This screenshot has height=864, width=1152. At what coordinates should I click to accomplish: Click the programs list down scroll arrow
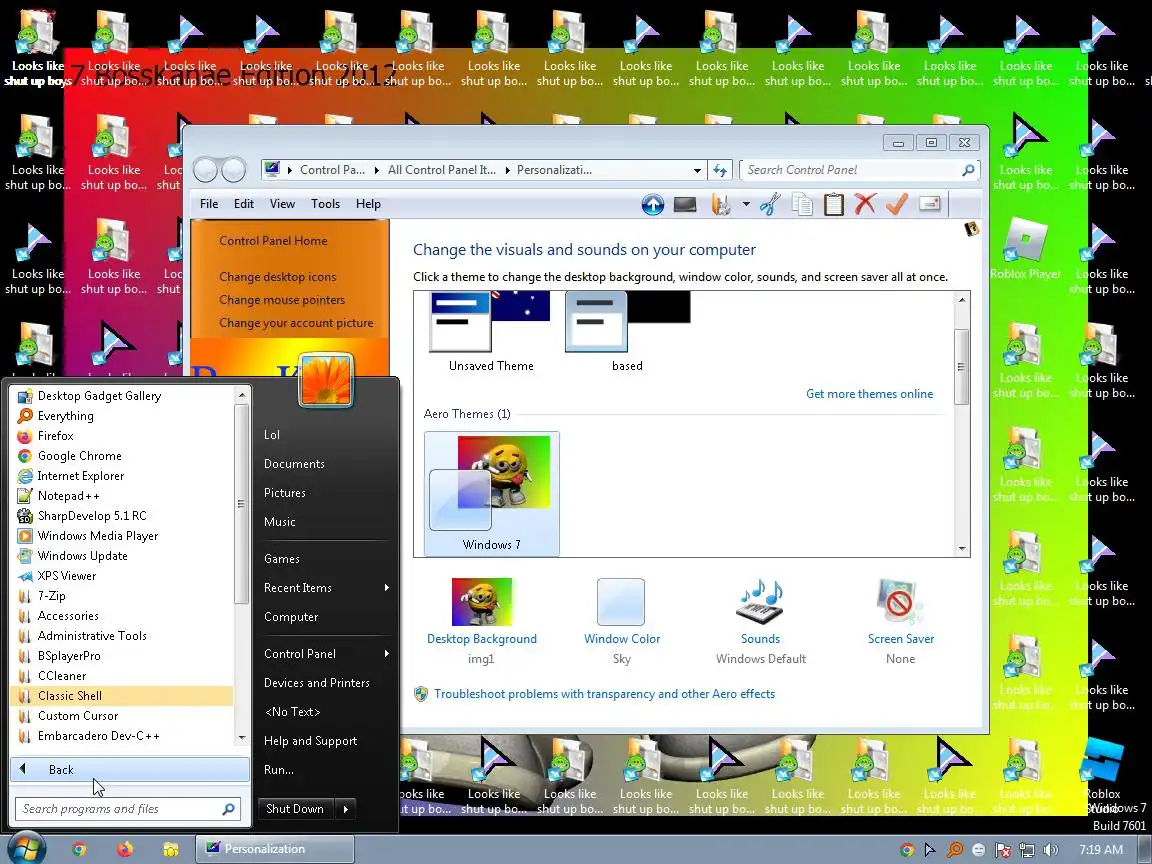242,737
